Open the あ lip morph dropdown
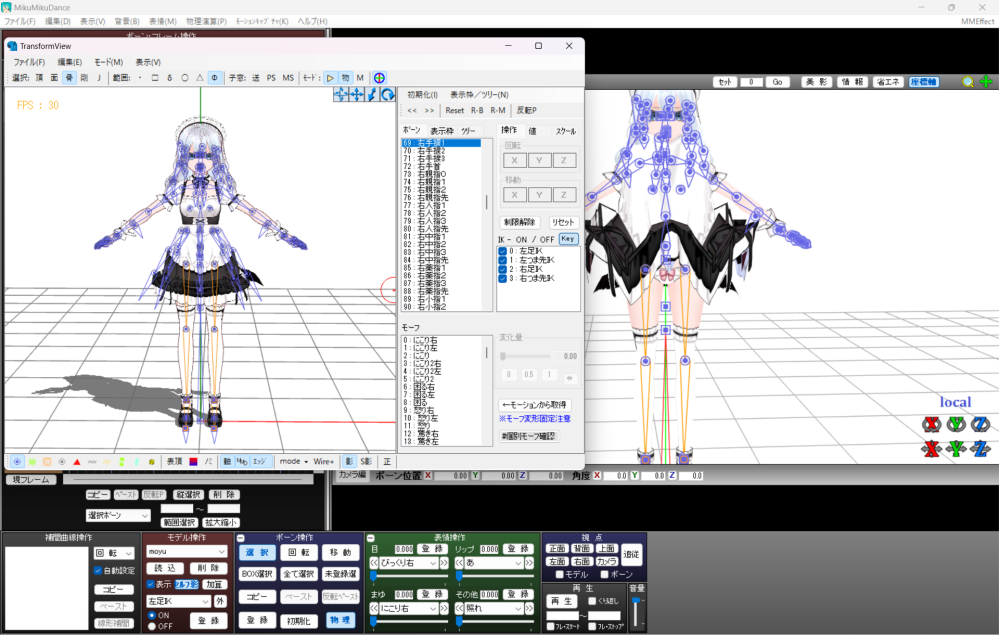Screen dimensions: 999x635 coord(495,563)
